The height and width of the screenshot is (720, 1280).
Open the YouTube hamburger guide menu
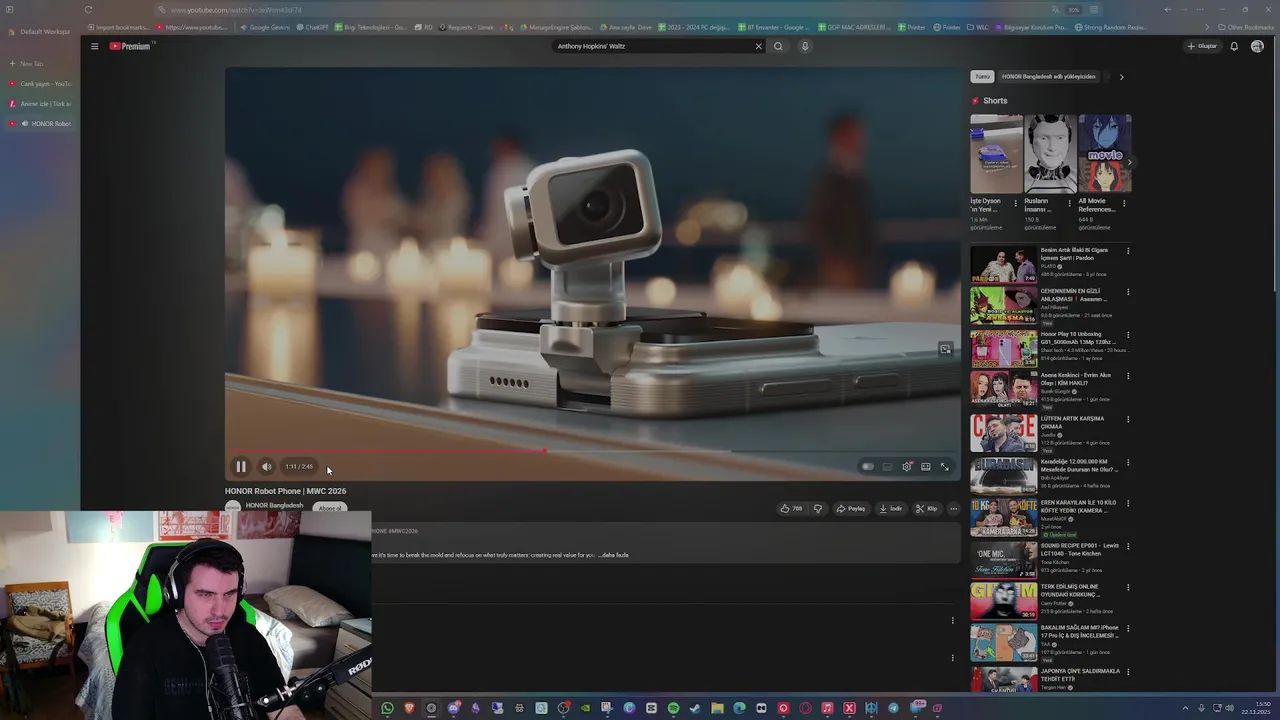95,46
